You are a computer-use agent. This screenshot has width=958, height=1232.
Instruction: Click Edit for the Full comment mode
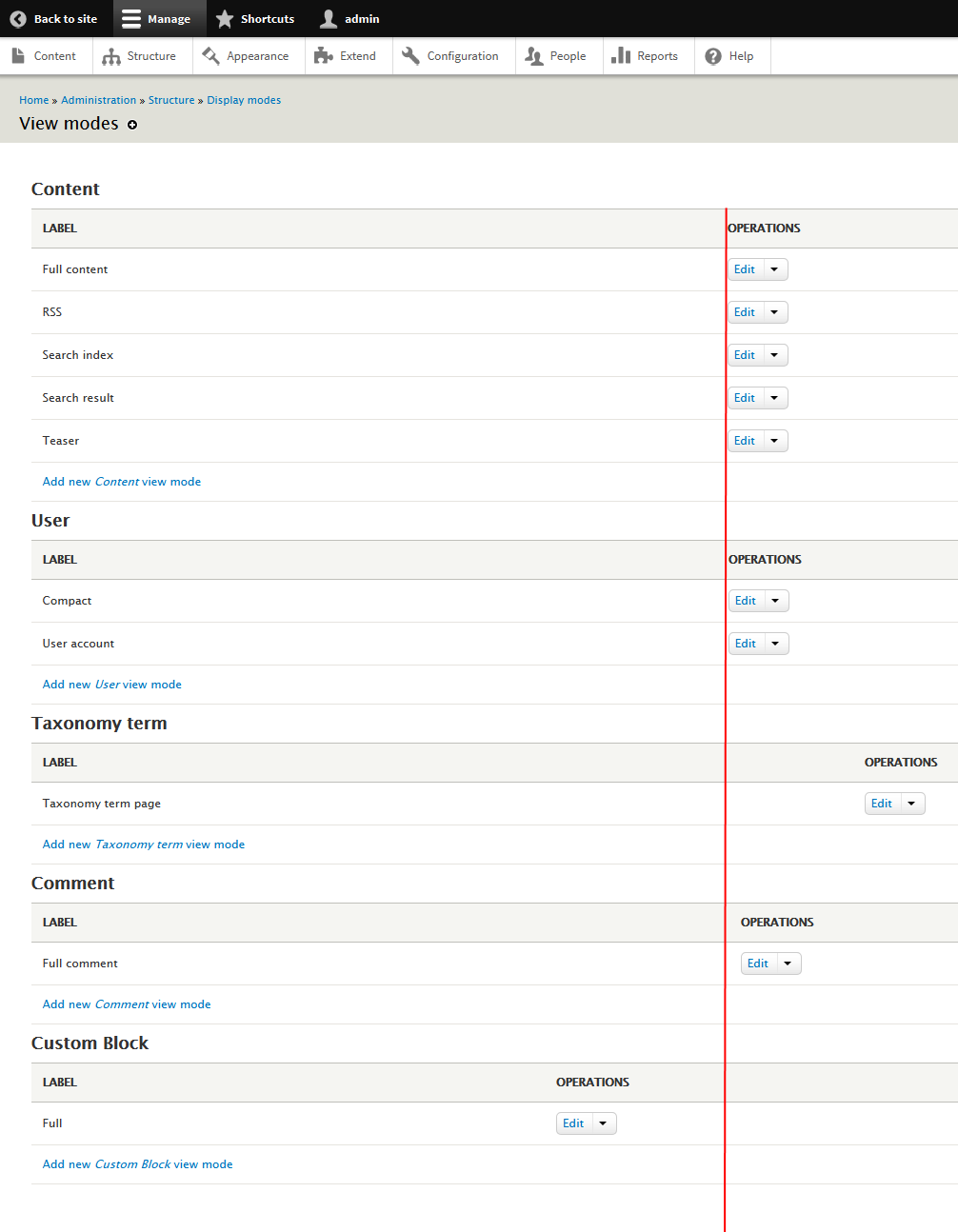click(758, 963)
